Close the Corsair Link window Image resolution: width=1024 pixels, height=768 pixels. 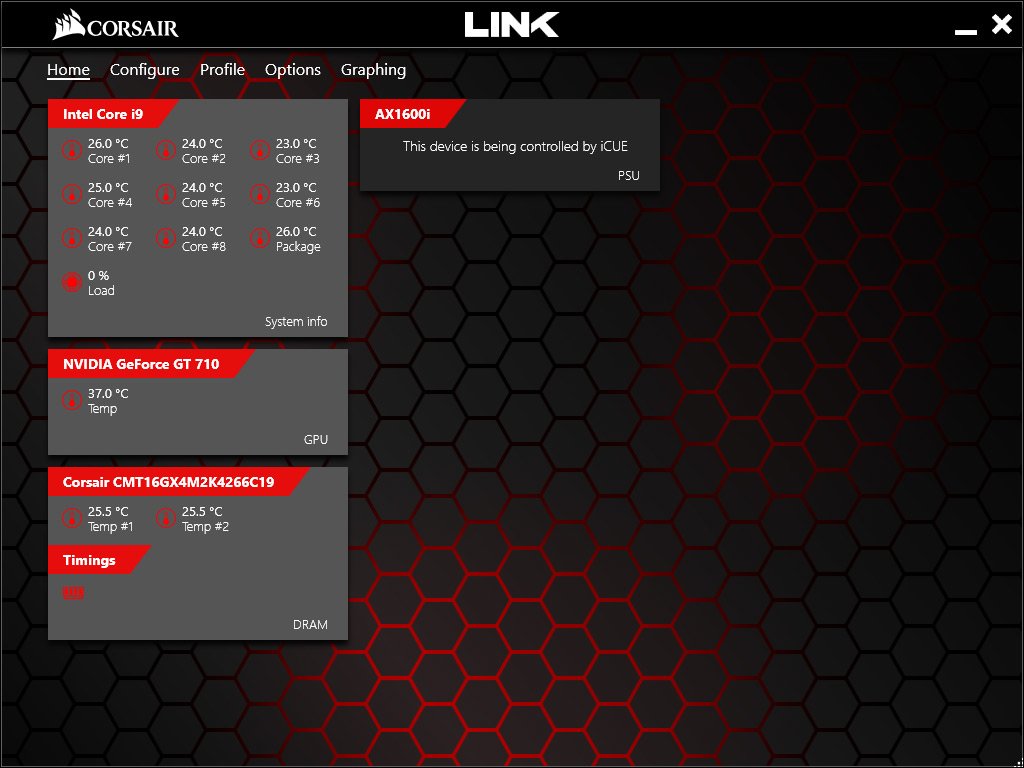click(x=1001, y=24)
